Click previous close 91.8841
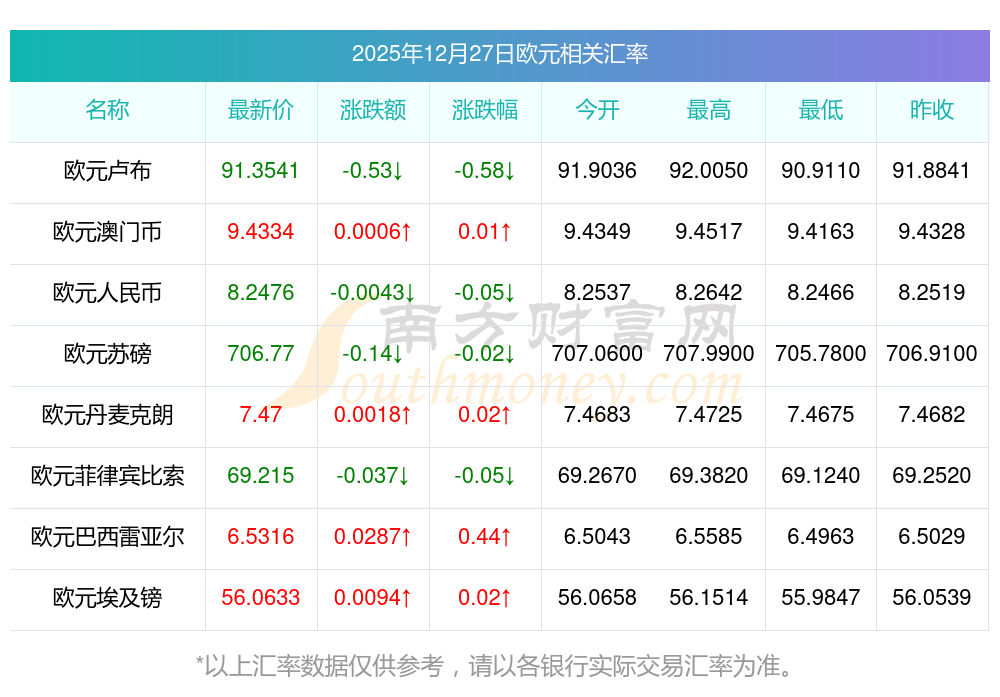This screenshot has width=1000, height=697. point(932,170)
